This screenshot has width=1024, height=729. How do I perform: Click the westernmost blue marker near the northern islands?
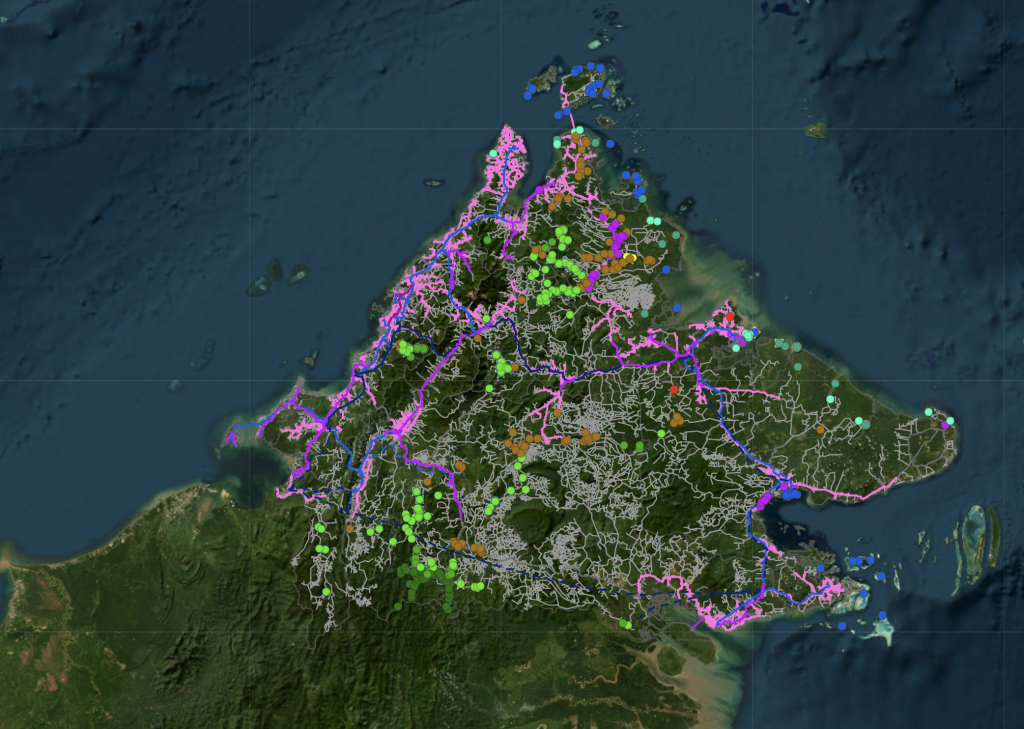(527, 95)
